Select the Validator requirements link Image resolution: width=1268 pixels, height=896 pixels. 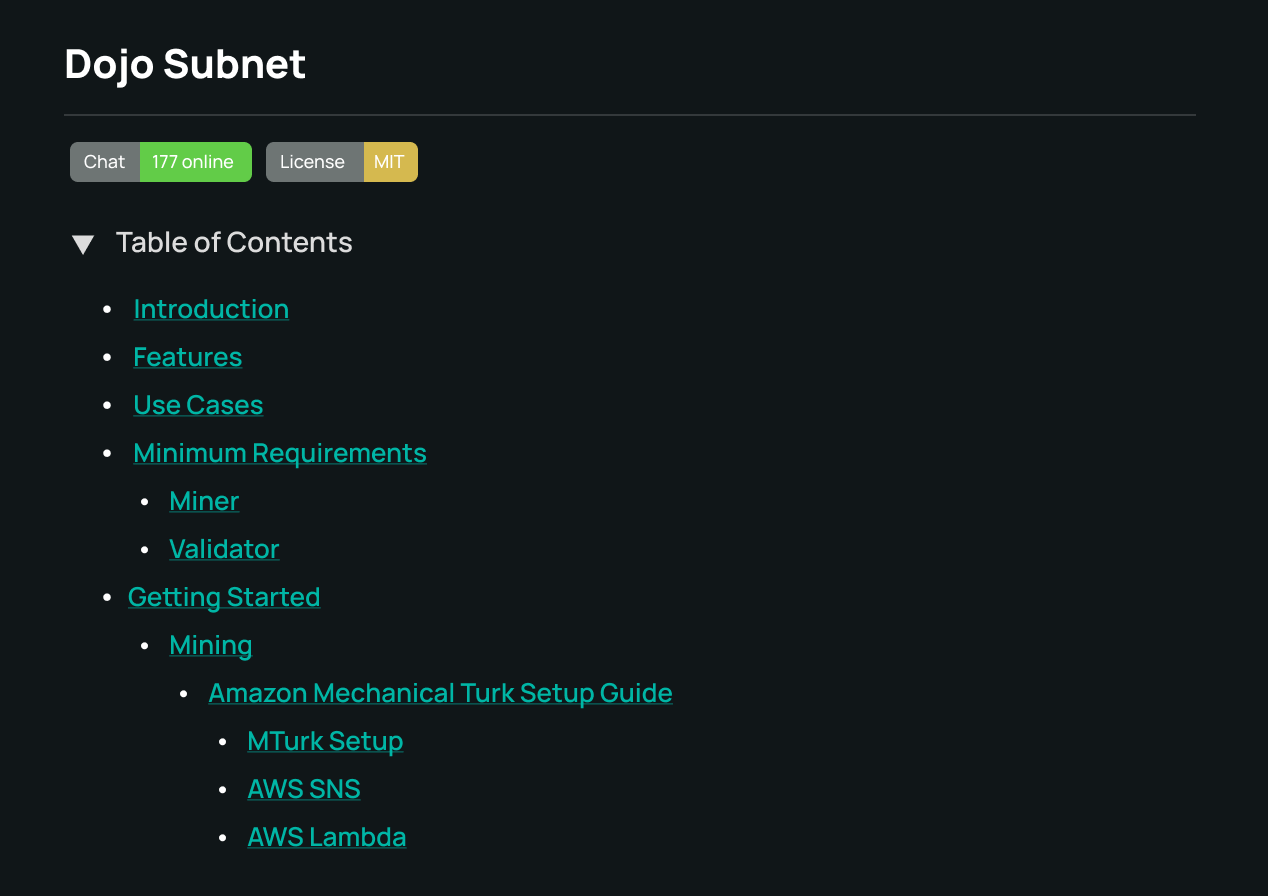(x=224, y=549)
